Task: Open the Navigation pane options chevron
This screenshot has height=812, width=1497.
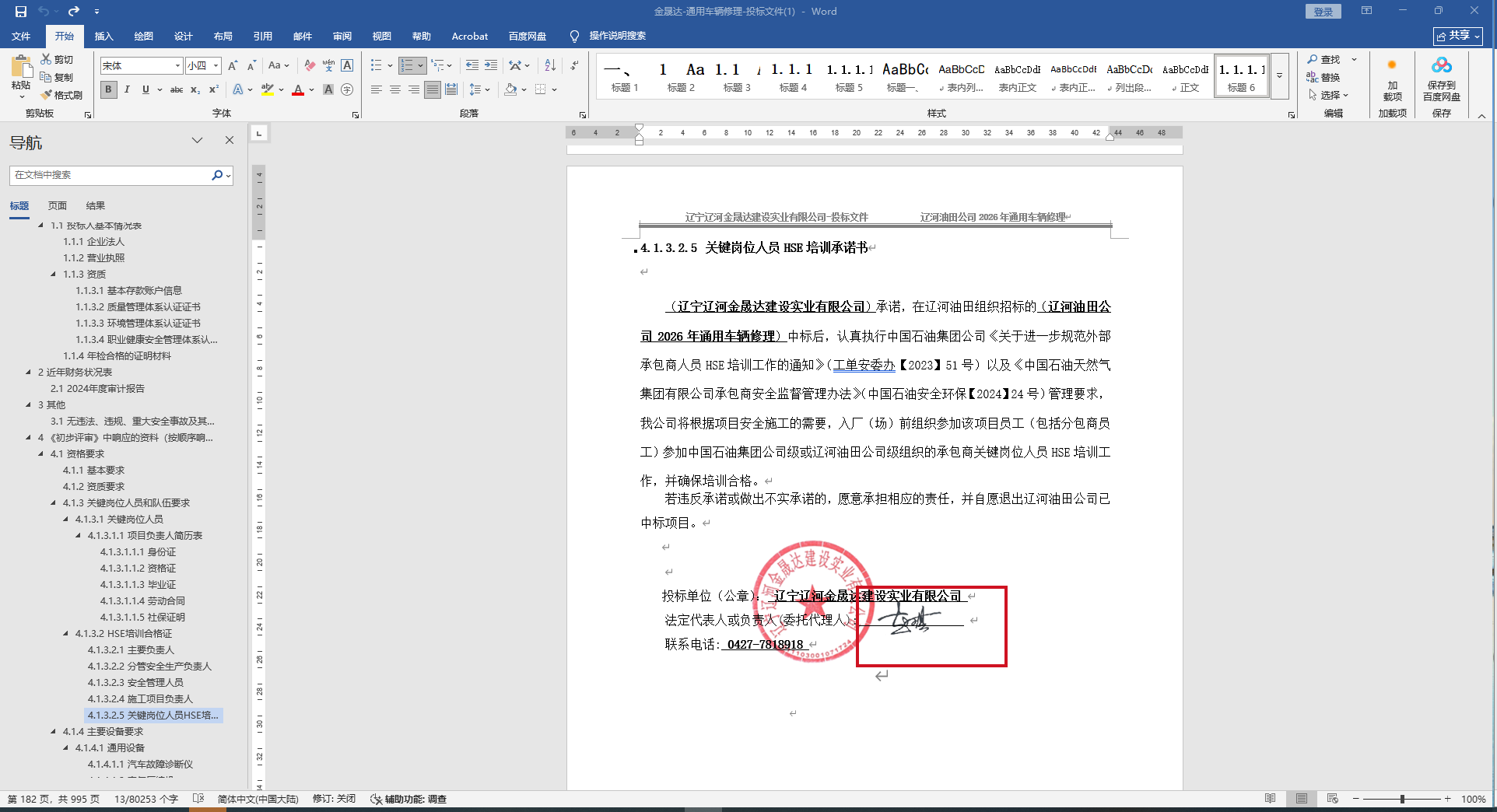Action: point(197,140)
